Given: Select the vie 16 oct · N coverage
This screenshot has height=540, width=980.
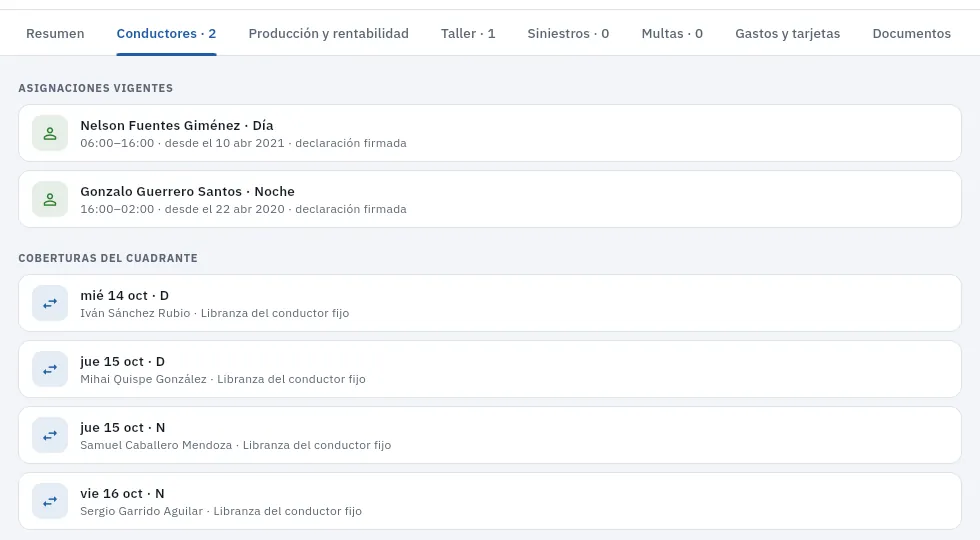Looking at the screenshot, I should (490, 501).
